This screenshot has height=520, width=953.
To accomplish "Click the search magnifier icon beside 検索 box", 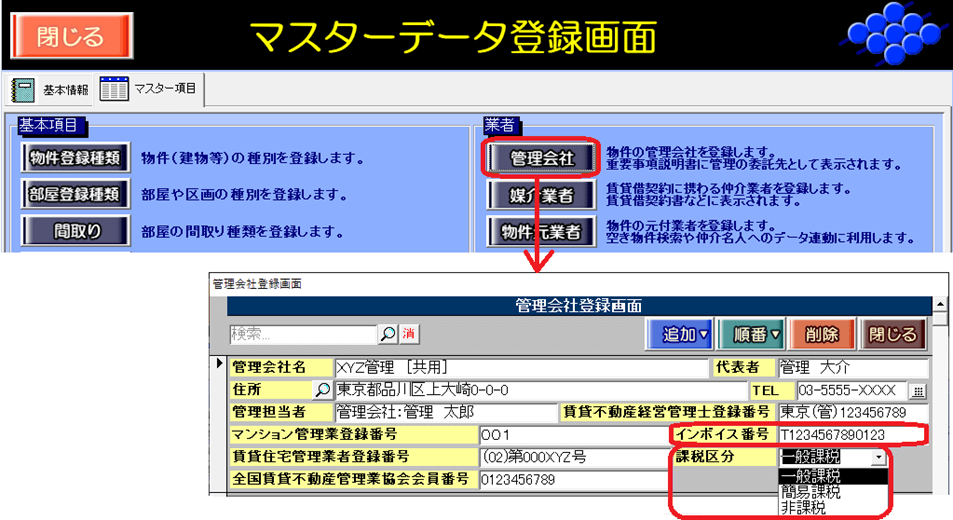I will click(387, 334).
